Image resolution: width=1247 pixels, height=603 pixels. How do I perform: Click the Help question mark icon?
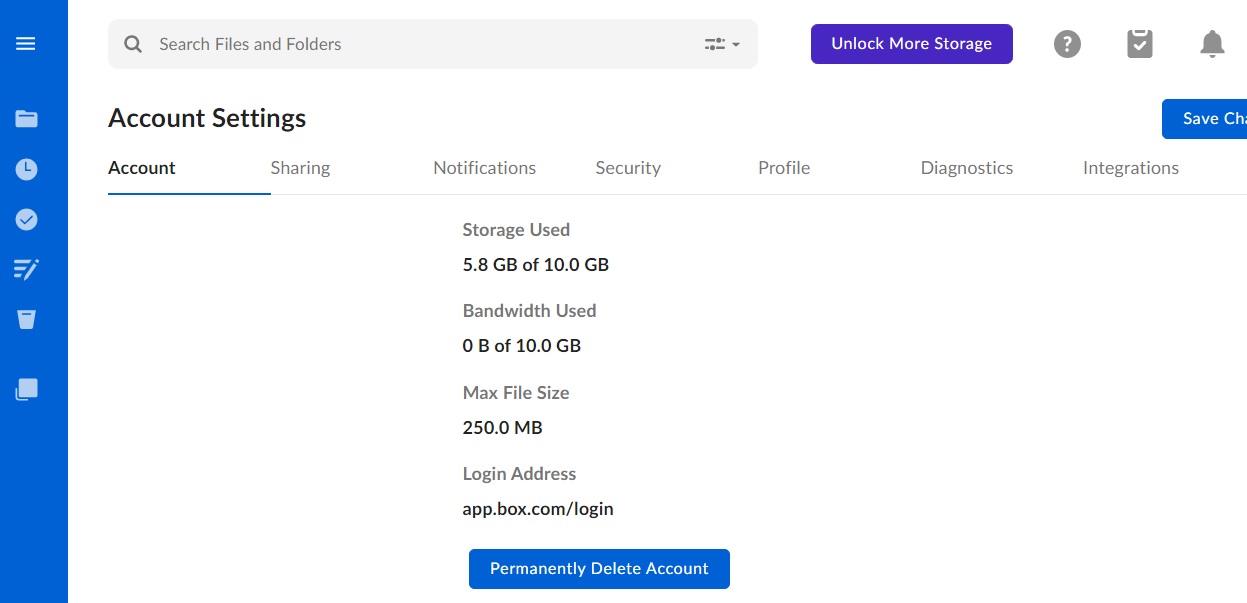[1067, 44]
